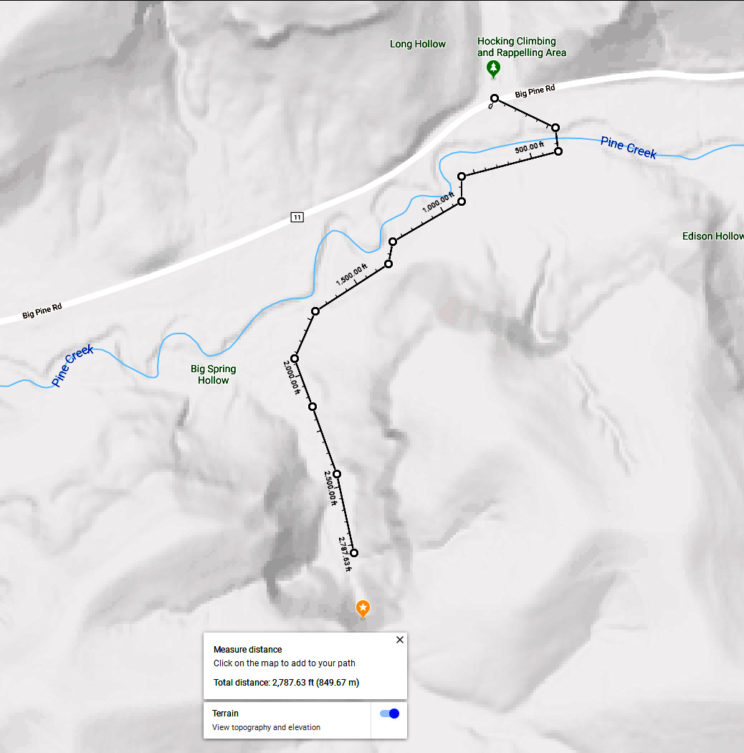Select the starting point of the measured path
Screen dimensions: 744x753
coord(494,98)
